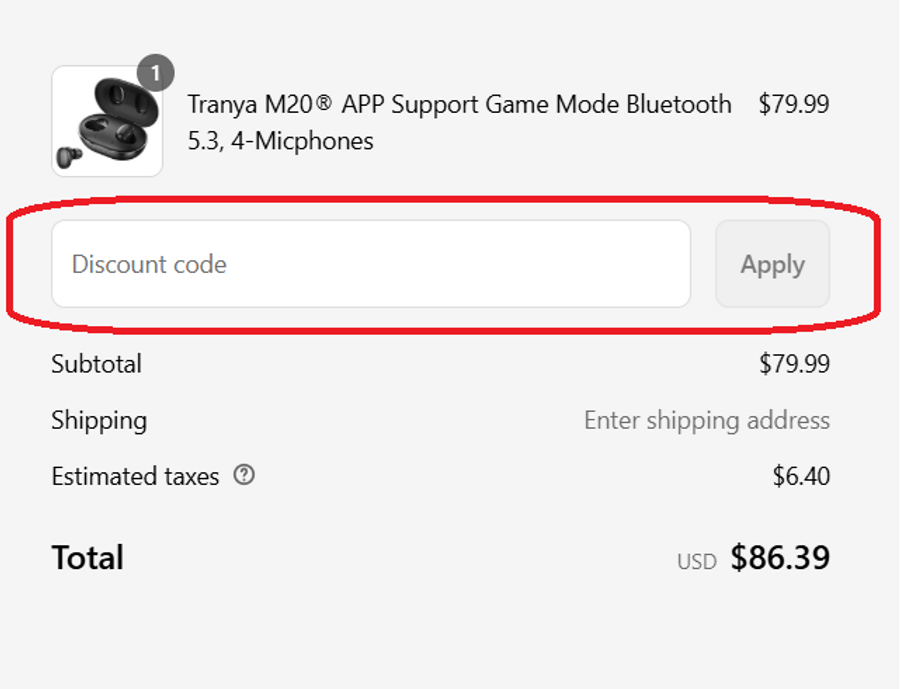Screen dimensions: 900x689
Task: Click the bold Total label
Action: pyautogui.click(x=88, y=558)
